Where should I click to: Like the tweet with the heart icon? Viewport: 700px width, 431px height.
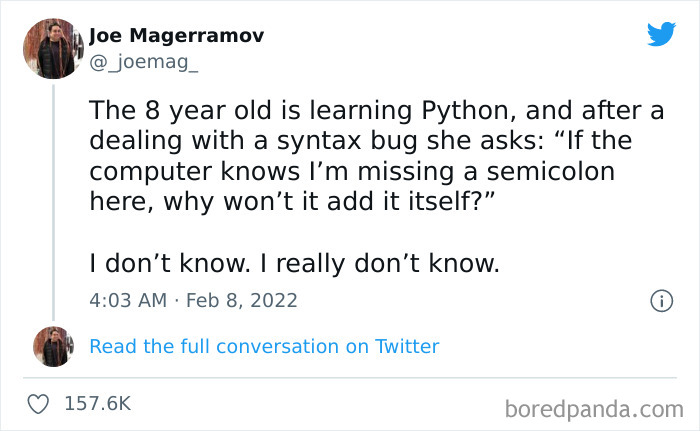pos(40,404)
